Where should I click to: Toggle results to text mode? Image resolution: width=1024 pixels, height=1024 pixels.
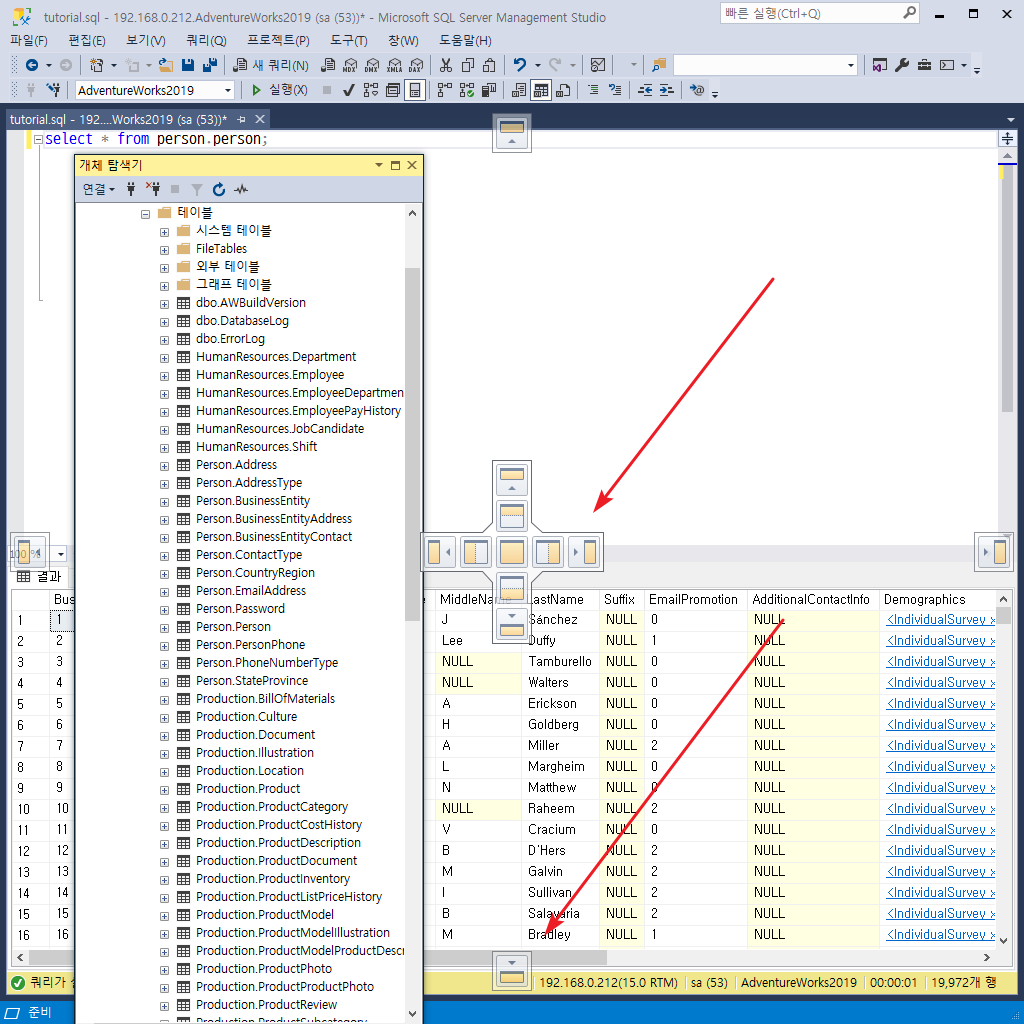point(519,89)
